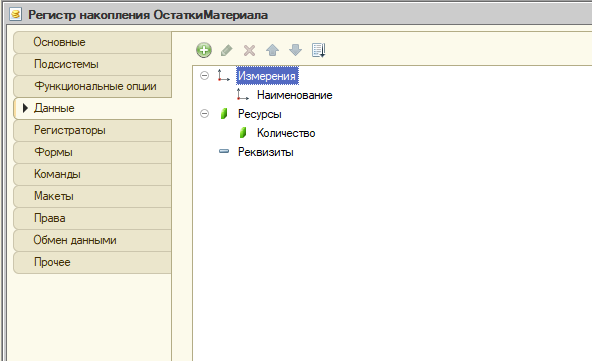Image resolution: width=592 pixels, height=361 pixels.
Task: Open the Подсистемы tab
Action: click(92, 64)
